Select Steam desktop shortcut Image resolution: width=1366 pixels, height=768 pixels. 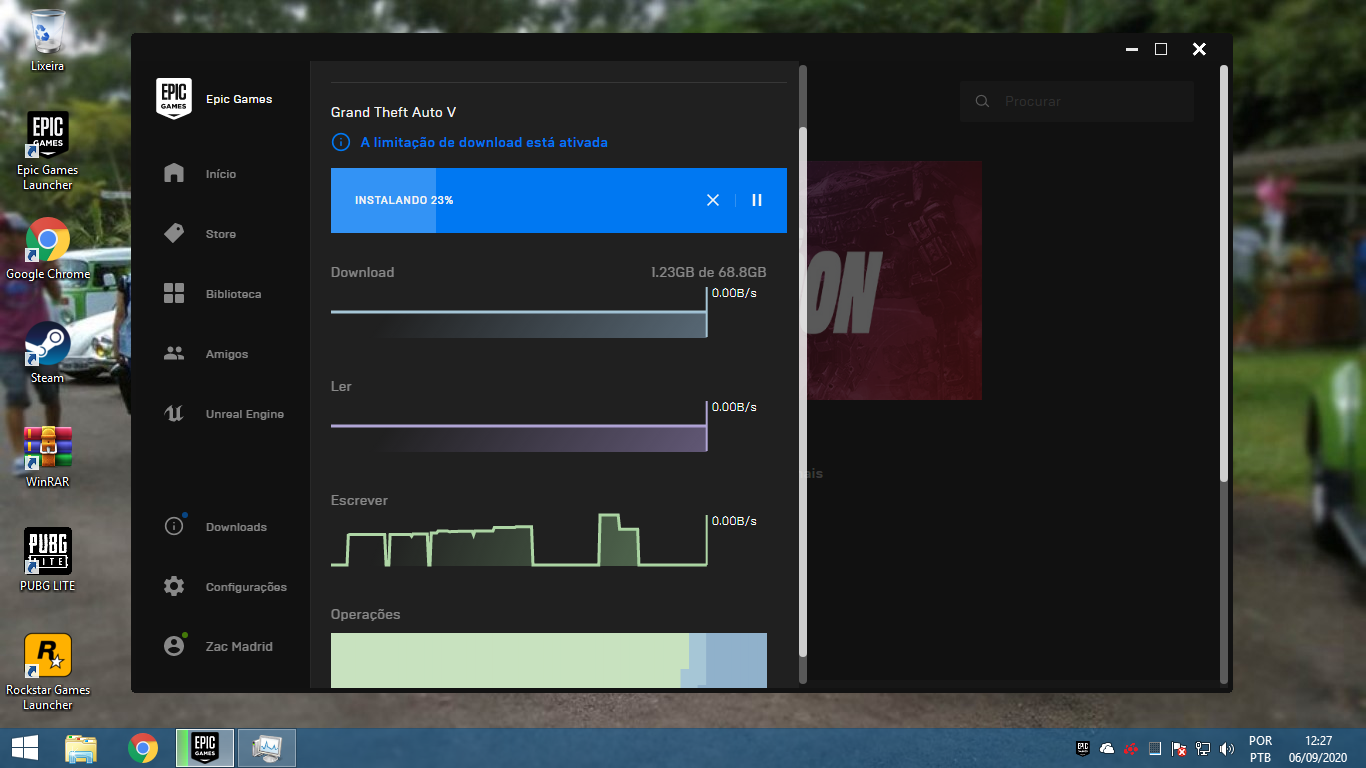[x=47, y=353]
